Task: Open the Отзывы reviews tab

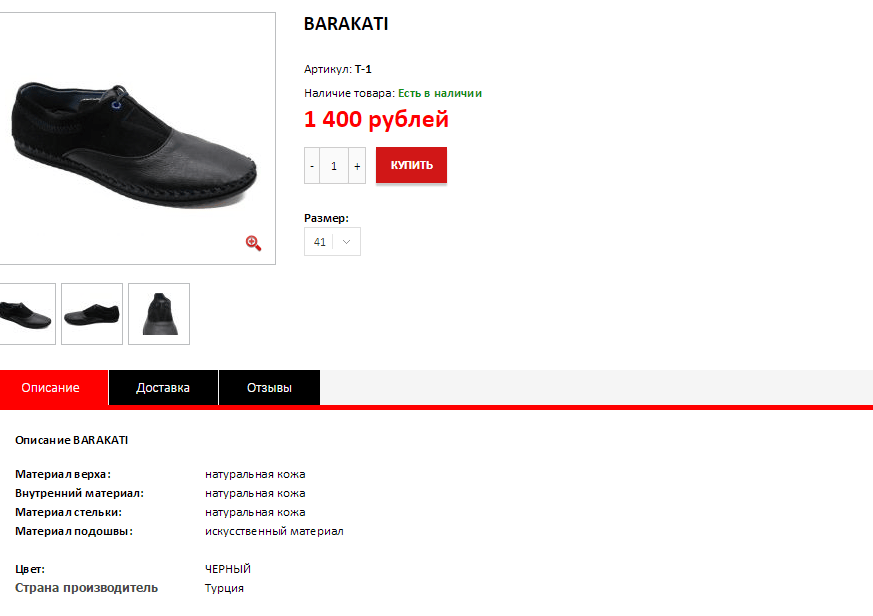Action: point(269,388)
